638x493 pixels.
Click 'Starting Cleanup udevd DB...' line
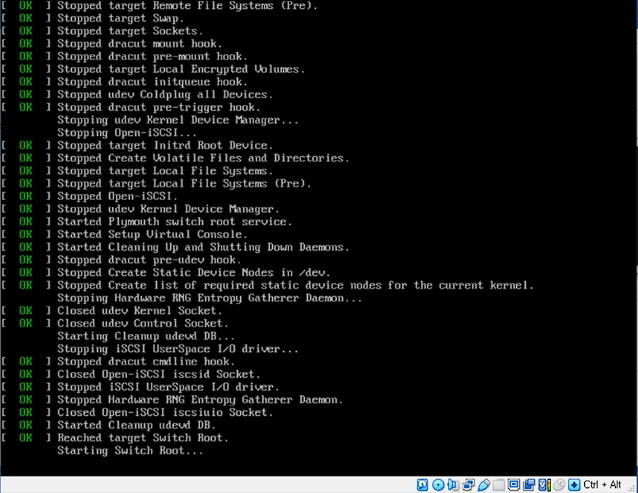pyautogui.click(x=146, y=336)
